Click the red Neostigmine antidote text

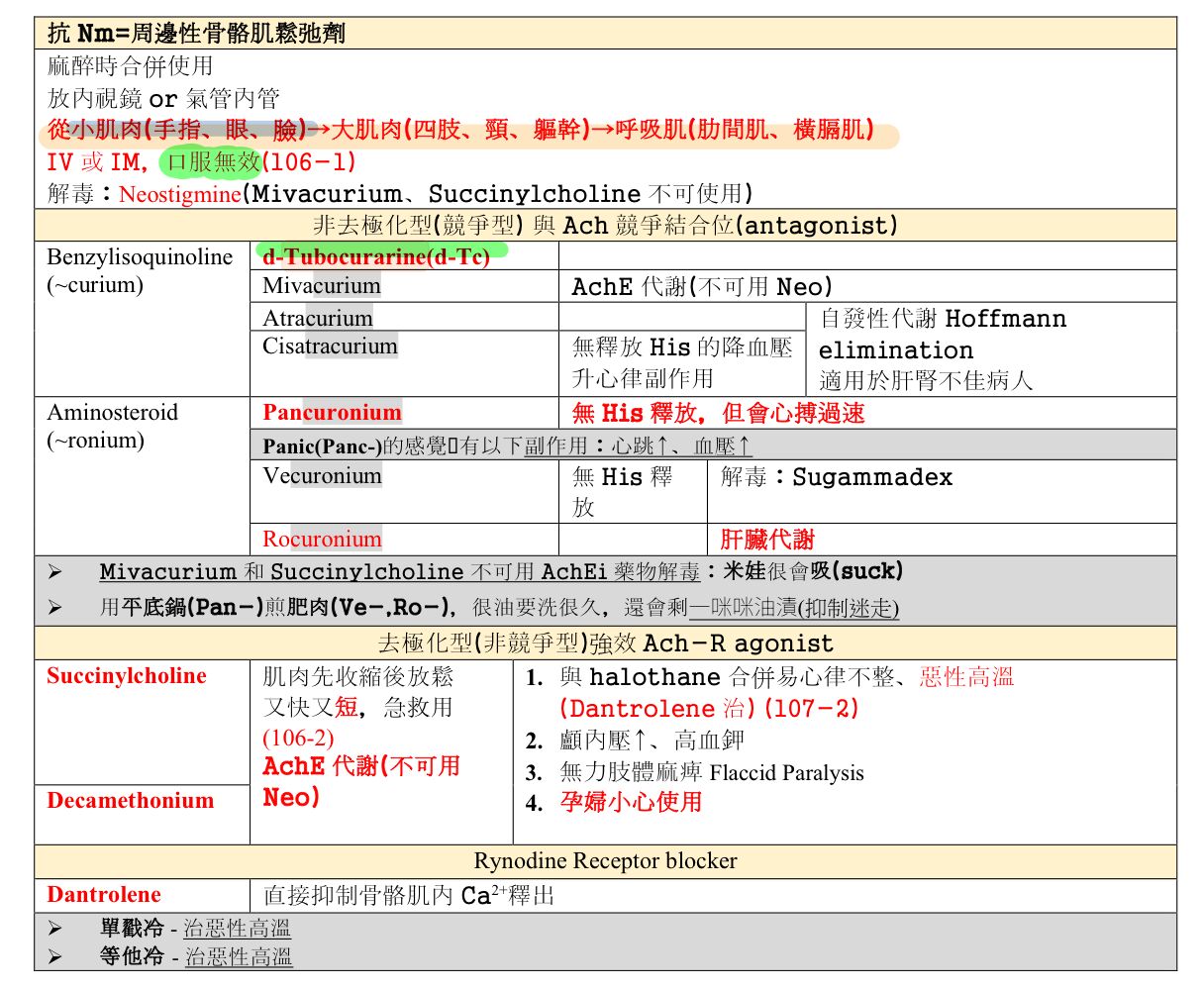[x=179, y=194]
